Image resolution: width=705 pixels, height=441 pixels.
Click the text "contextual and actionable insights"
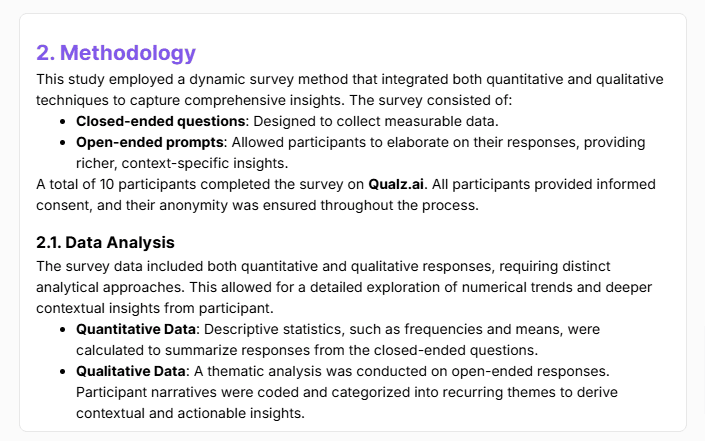click(x=190, y=411)
